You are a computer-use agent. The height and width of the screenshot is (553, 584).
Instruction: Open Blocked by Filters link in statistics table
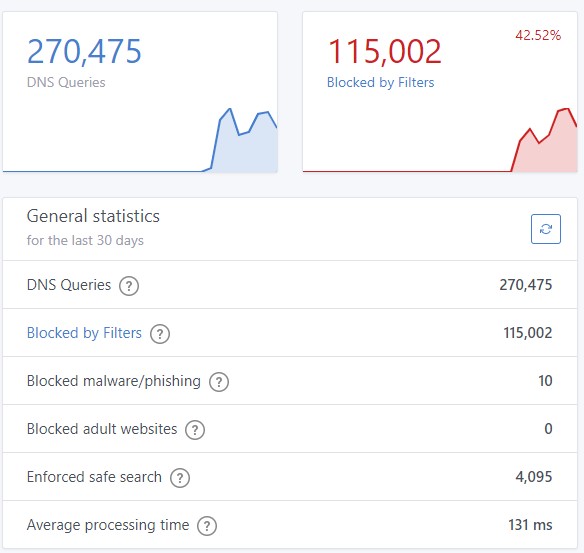pos(84,333)
